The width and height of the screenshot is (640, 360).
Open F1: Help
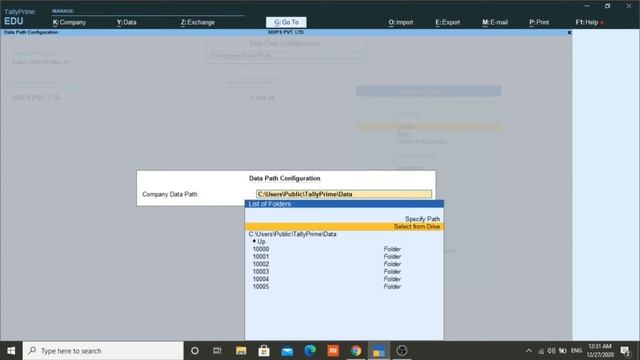pos(587,22)
